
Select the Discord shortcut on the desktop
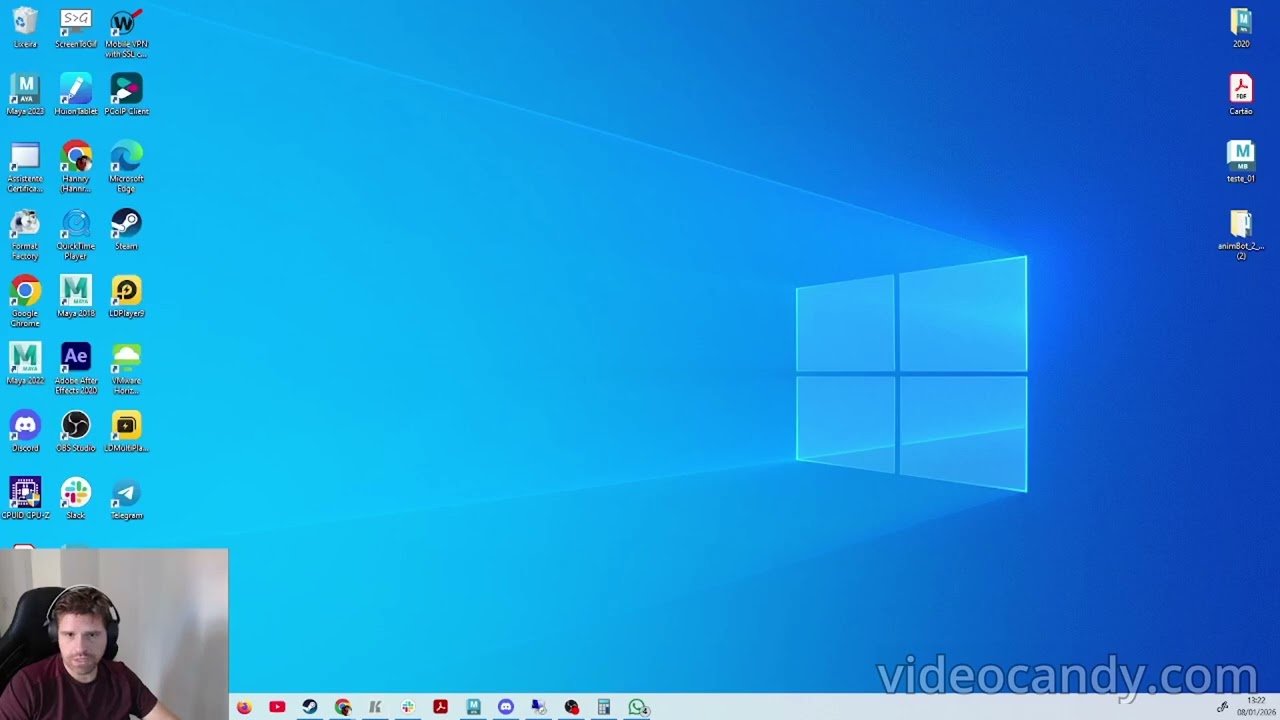tap(25, 431)
